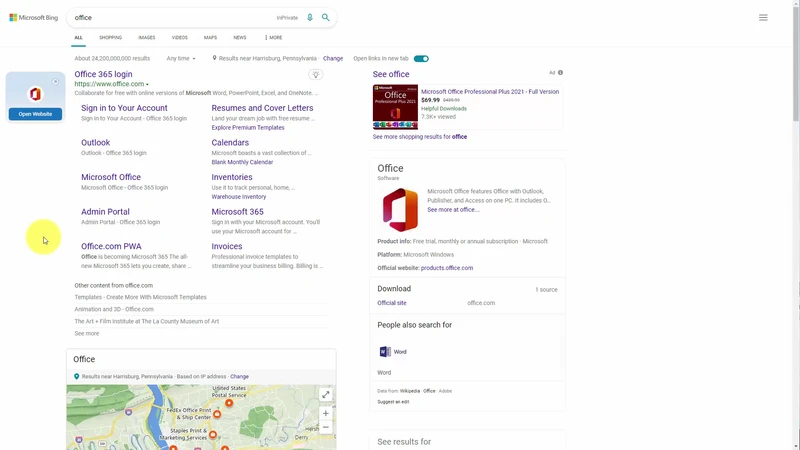Click the InPrivate label in search bar
This screenshot has width=800, height=450.
click(287, 18)
